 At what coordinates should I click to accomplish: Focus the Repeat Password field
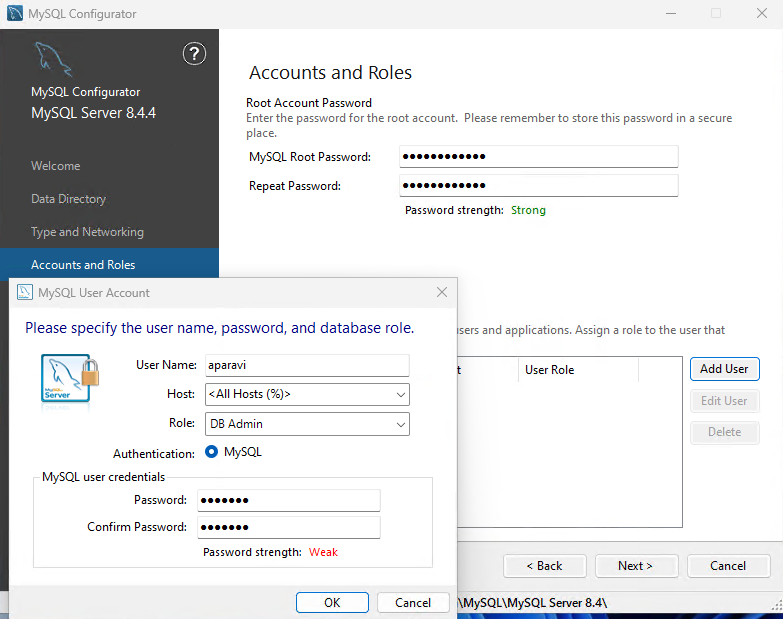point(539,186)
